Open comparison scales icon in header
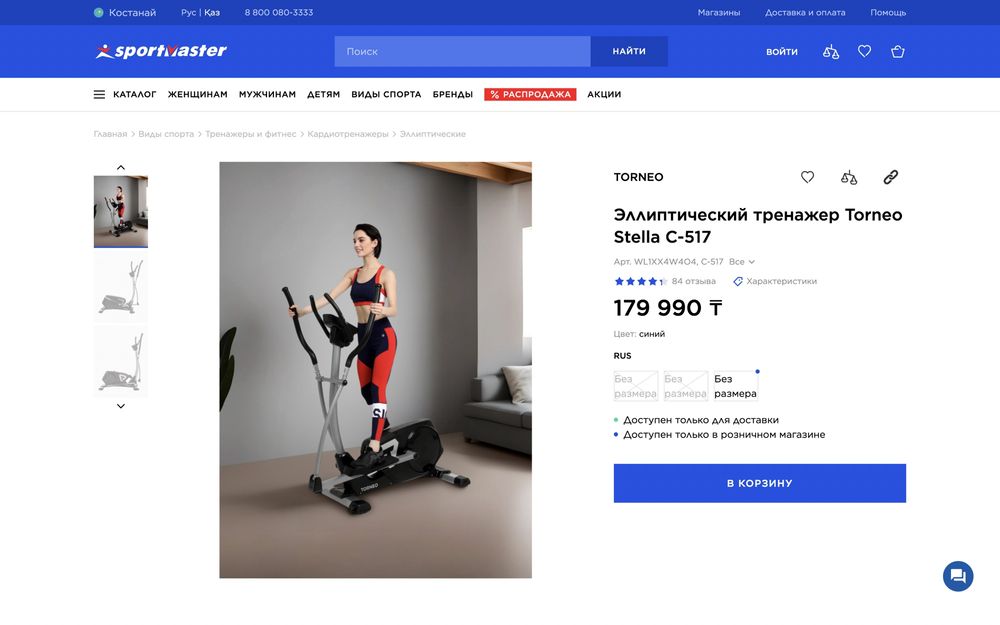 [x=830, y=52]
